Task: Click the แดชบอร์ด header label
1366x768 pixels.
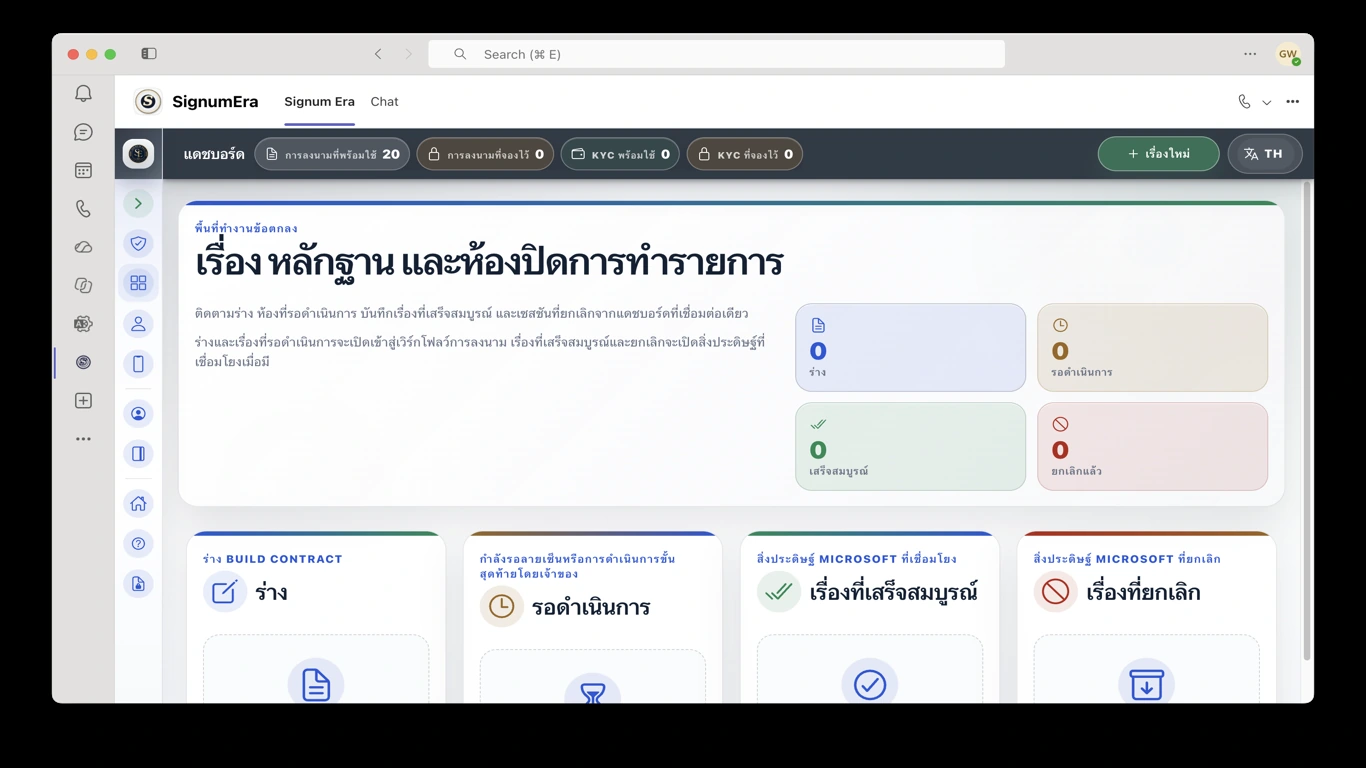Action: coord(214,154)
